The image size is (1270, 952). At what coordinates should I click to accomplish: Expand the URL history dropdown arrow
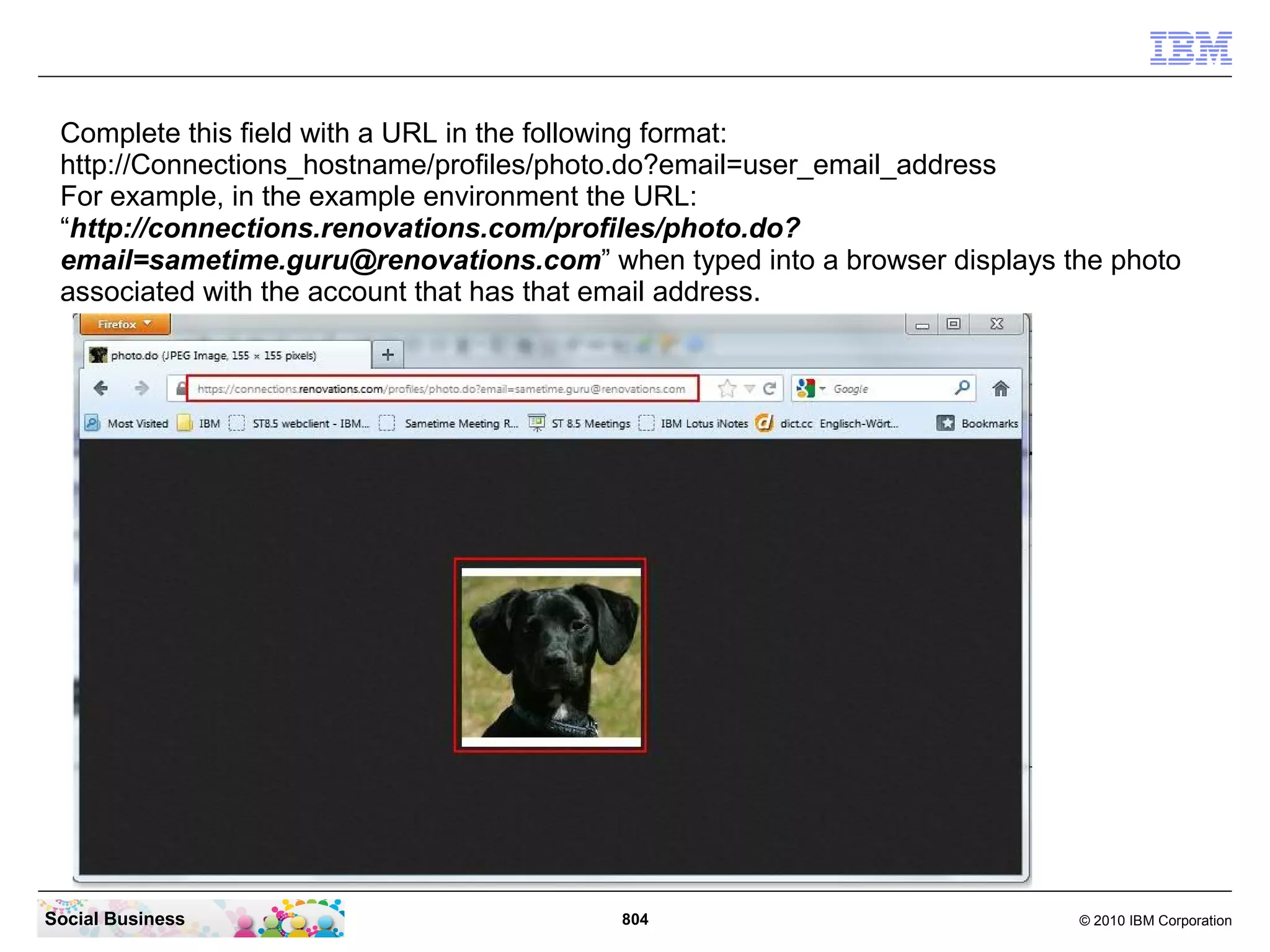pos(749,389)
